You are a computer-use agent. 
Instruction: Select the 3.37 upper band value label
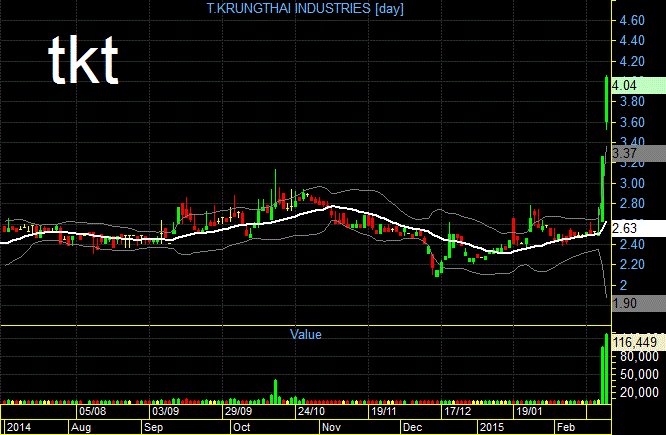tap(638, 153)
